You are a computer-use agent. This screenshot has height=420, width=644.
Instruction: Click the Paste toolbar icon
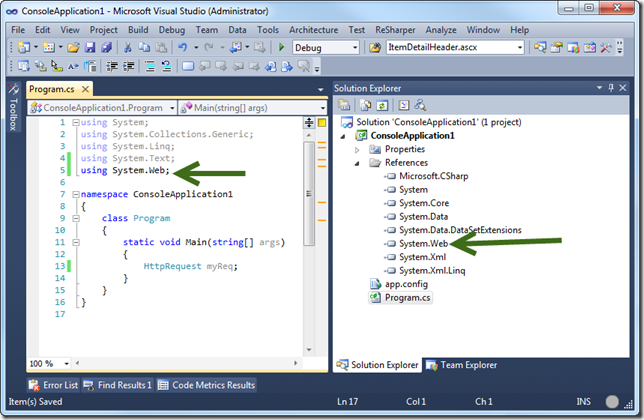coord(161,48)
